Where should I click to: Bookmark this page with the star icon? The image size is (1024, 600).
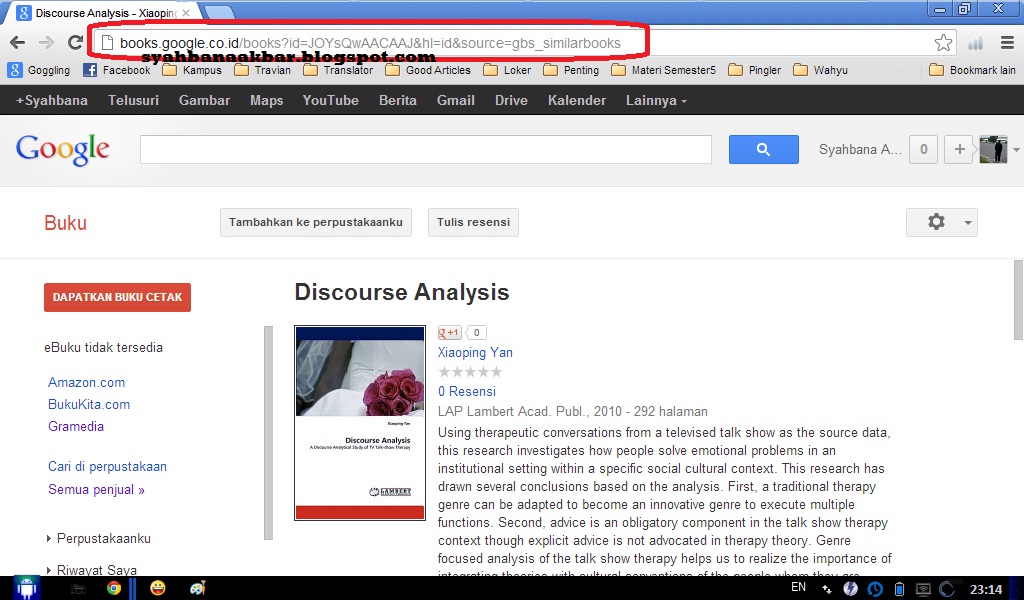pyautogui.click(x=943, y=43)
